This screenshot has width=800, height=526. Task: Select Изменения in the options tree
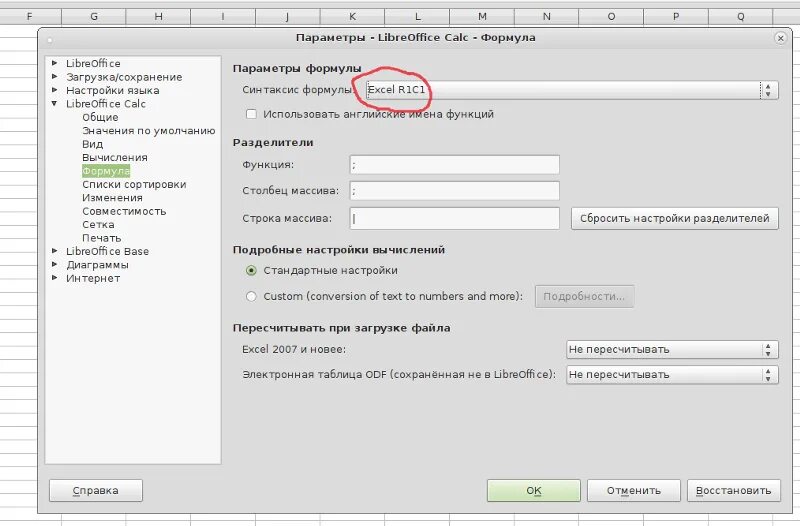[x=112, y=197]
